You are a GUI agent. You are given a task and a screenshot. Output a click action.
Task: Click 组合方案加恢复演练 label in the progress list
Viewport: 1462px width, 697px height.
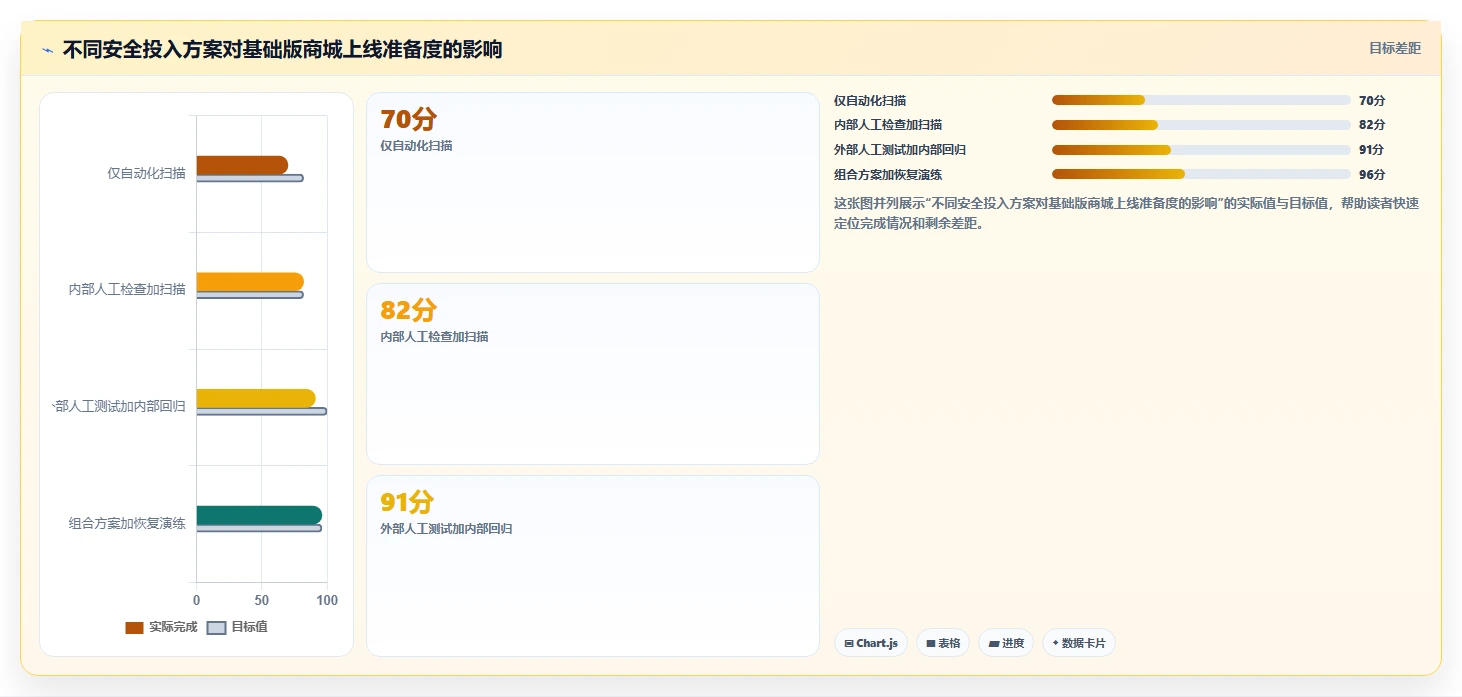coord(888,175)
